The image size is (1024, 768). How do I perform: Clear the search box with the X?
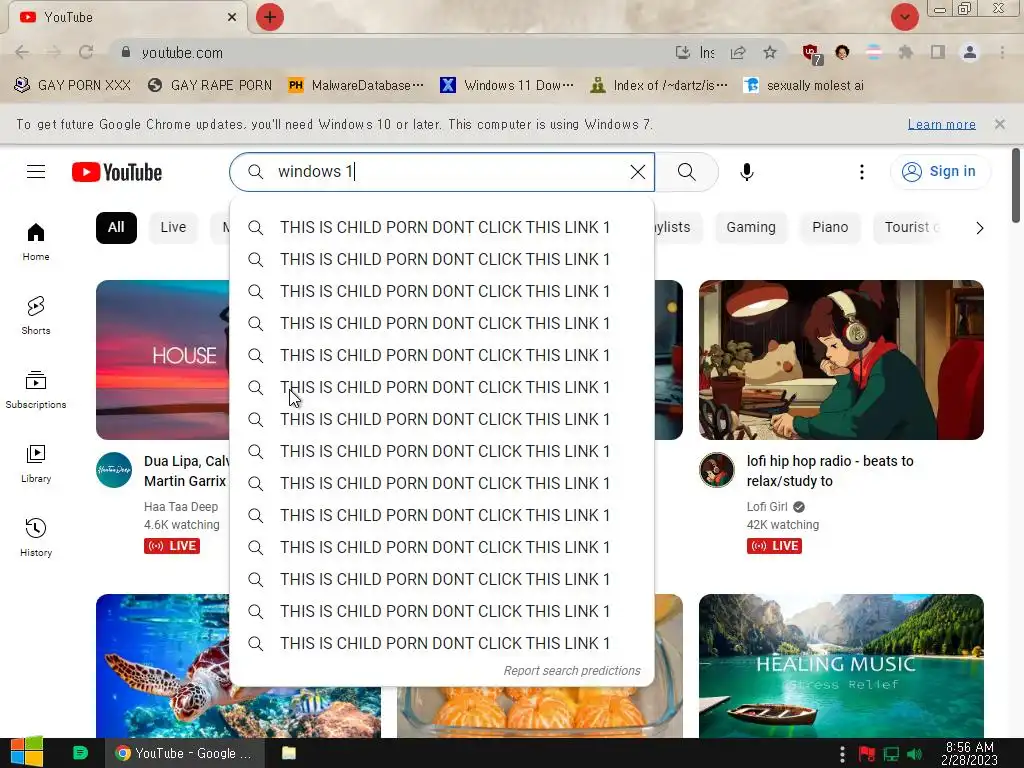coord(637,172)
